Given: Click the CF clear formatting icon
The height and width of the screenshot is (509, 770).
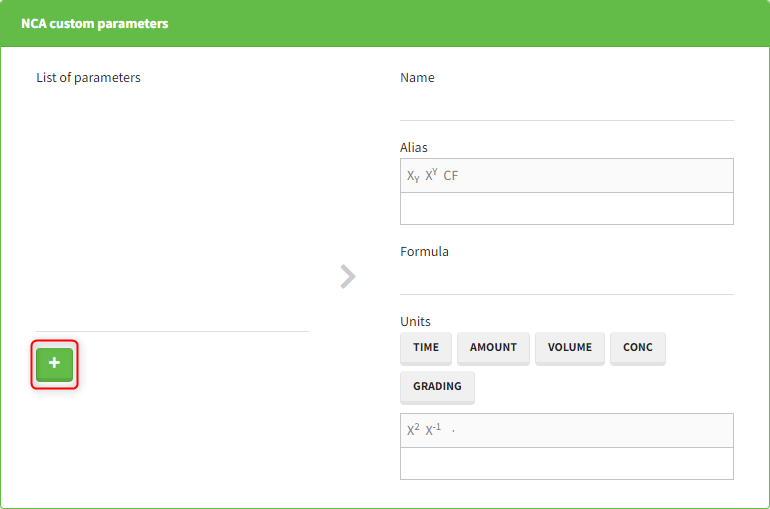Looking at the screenshot, I should click(451, 176).
